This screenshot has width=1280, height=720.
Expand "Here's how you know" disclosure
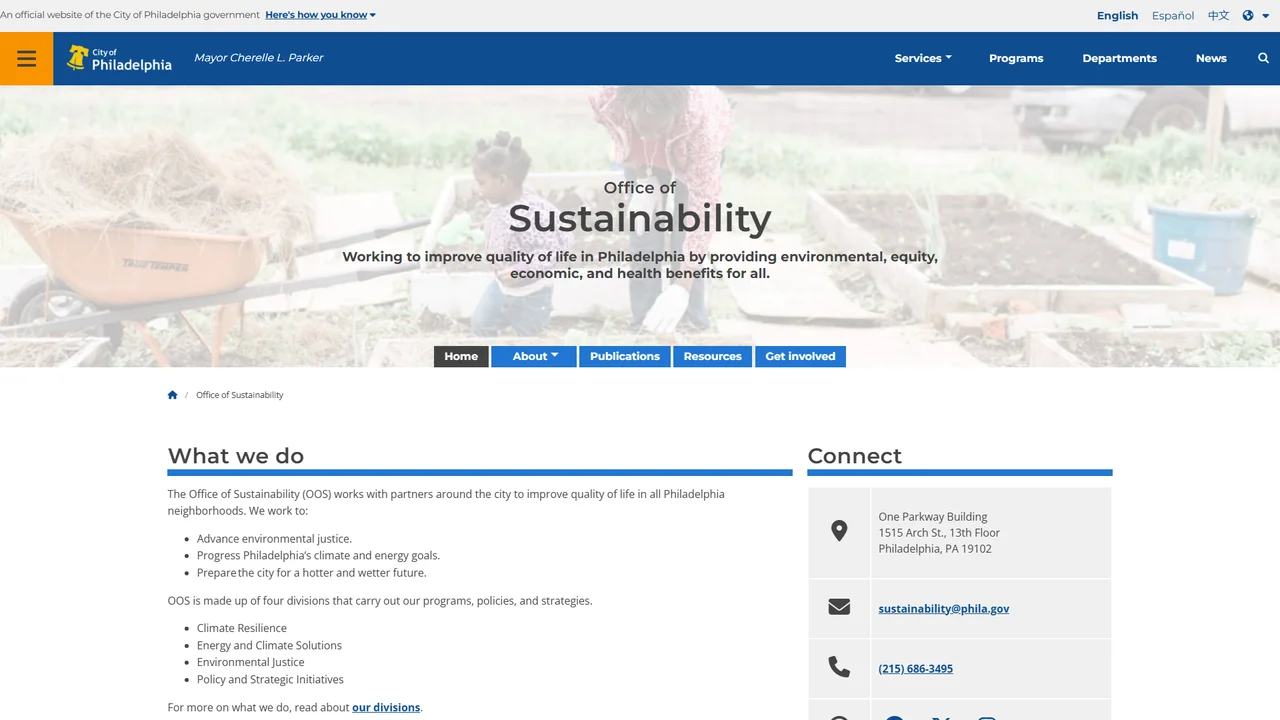[321, 15]
